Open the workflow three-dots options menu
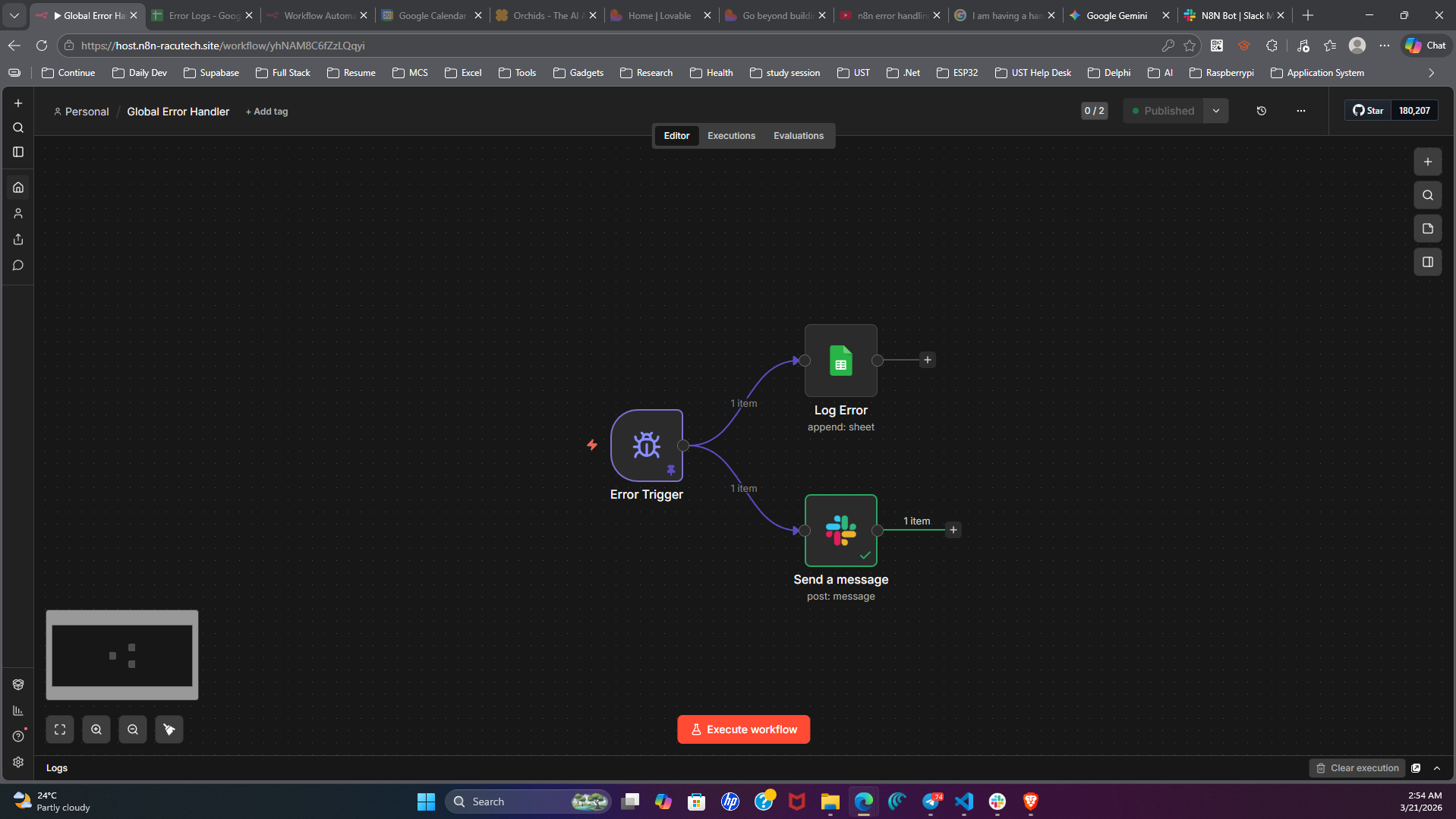 (1301, 111)
